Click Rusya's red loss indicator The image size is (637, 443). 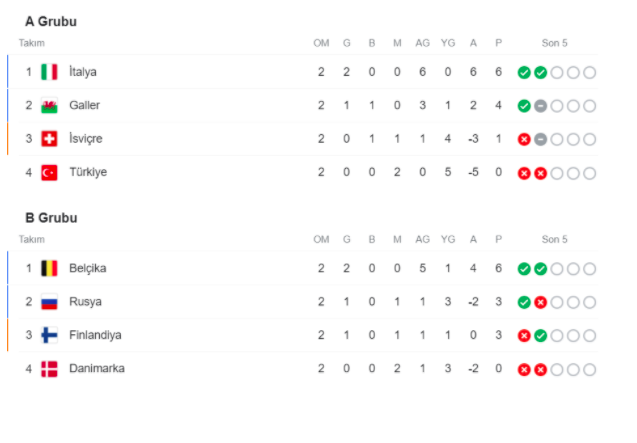click(540, 302)
